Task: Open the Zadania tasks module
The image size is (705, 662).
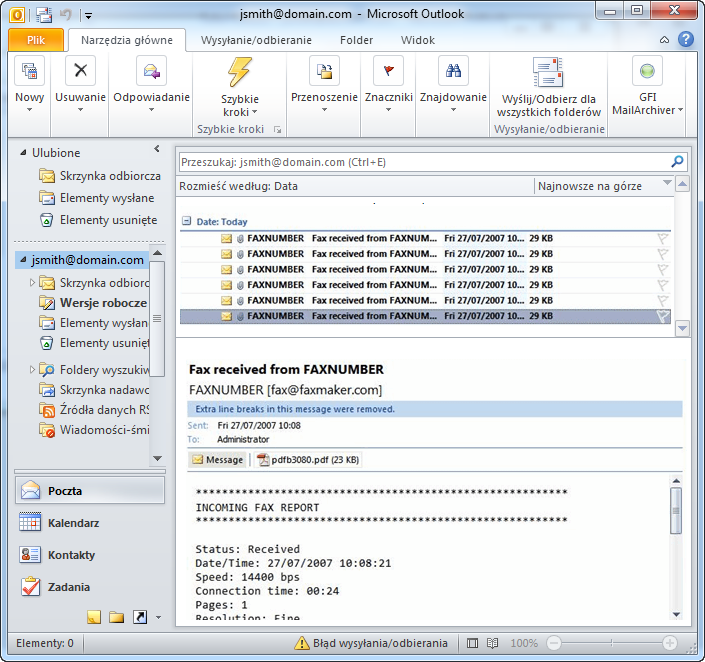Action: 90,586
